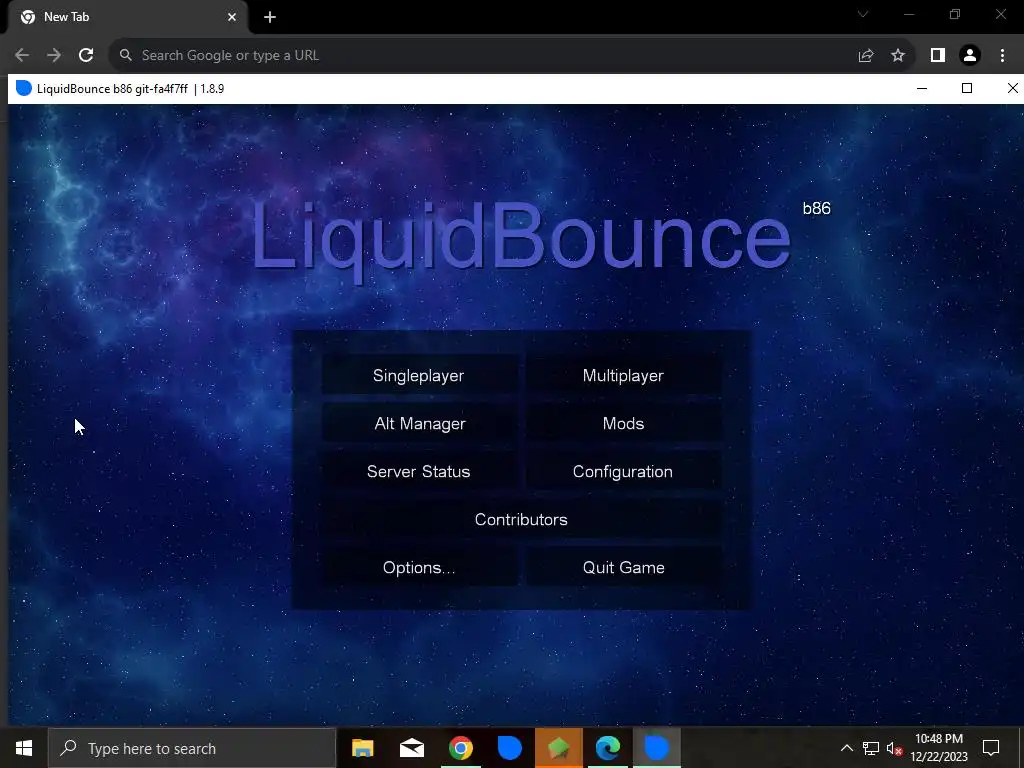
Task: Open network status tray icon
Action: coord(871,748)
